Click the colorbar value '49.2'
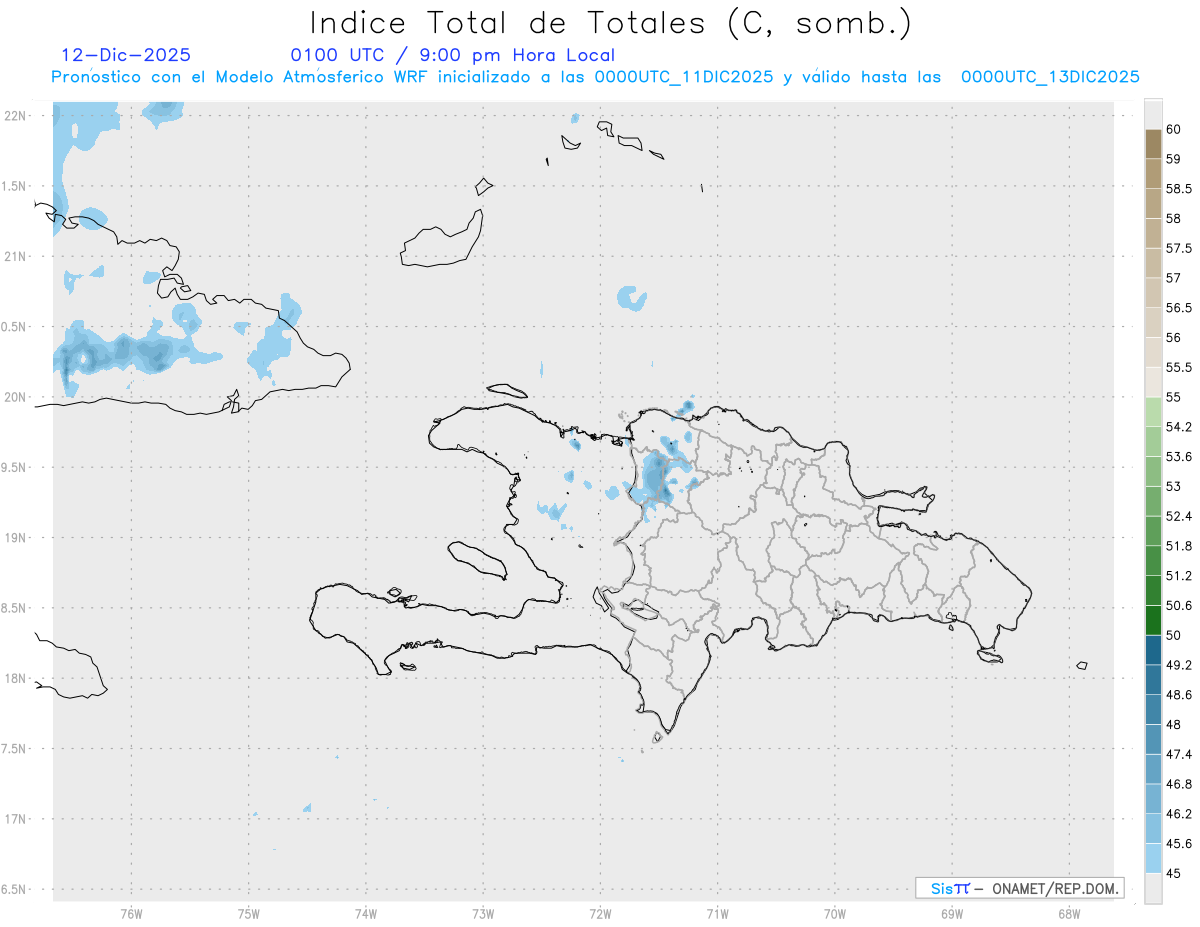Screen dimensions: 1200x927 [1179, 665]
